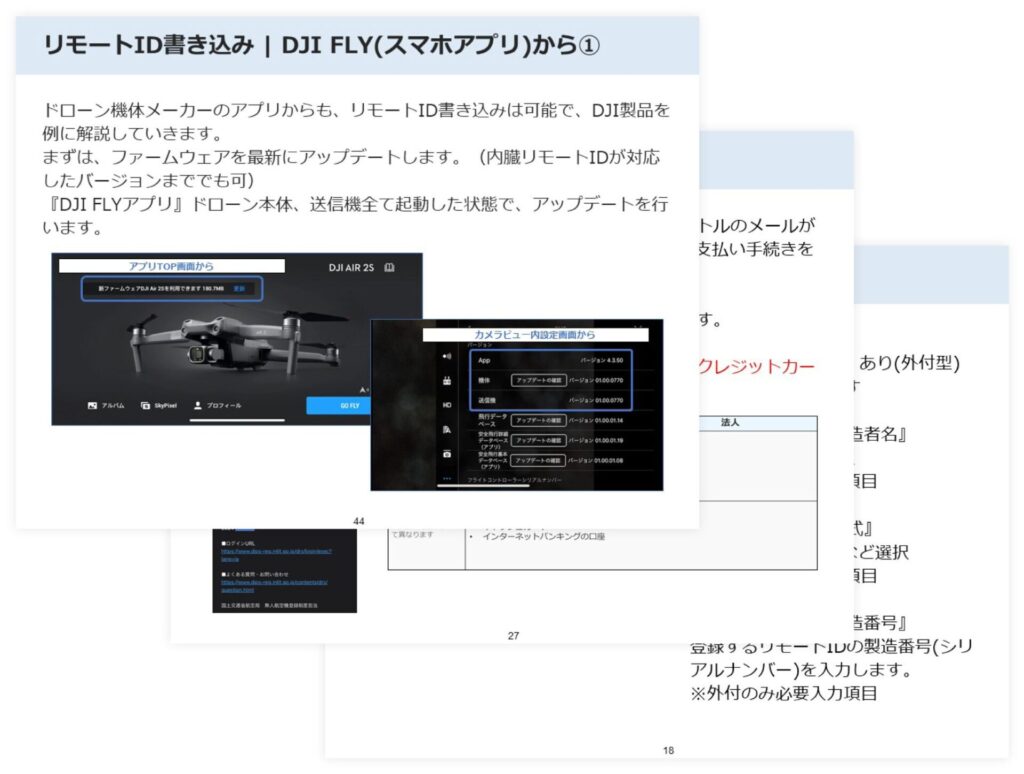
Task: Click the red クレジットカー text on the middle slide
Action: tap(757, 366)
